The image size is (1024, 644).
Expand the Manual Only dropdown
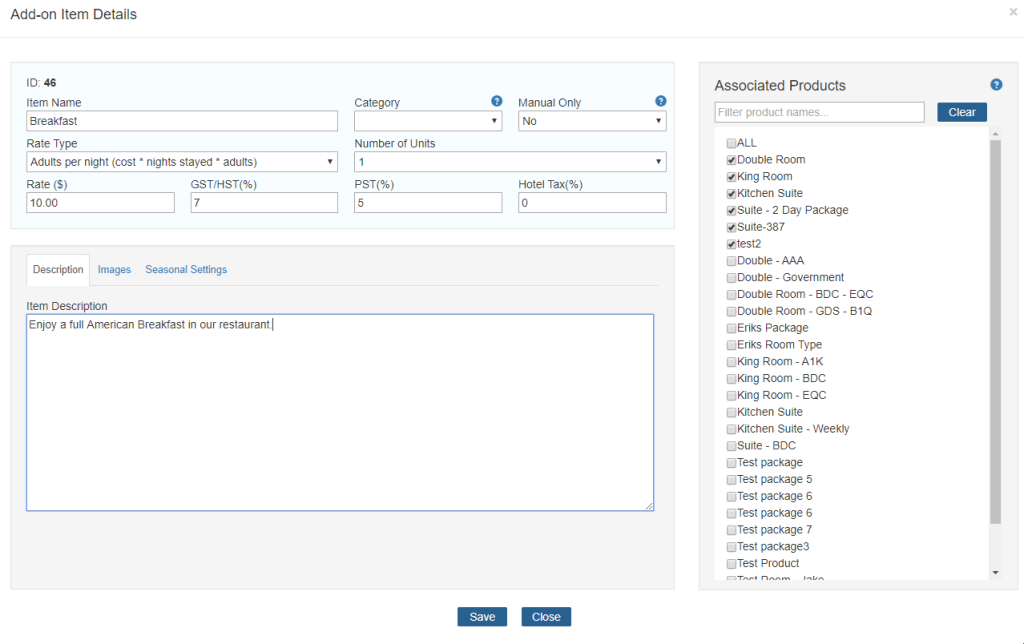click(592, 120)
